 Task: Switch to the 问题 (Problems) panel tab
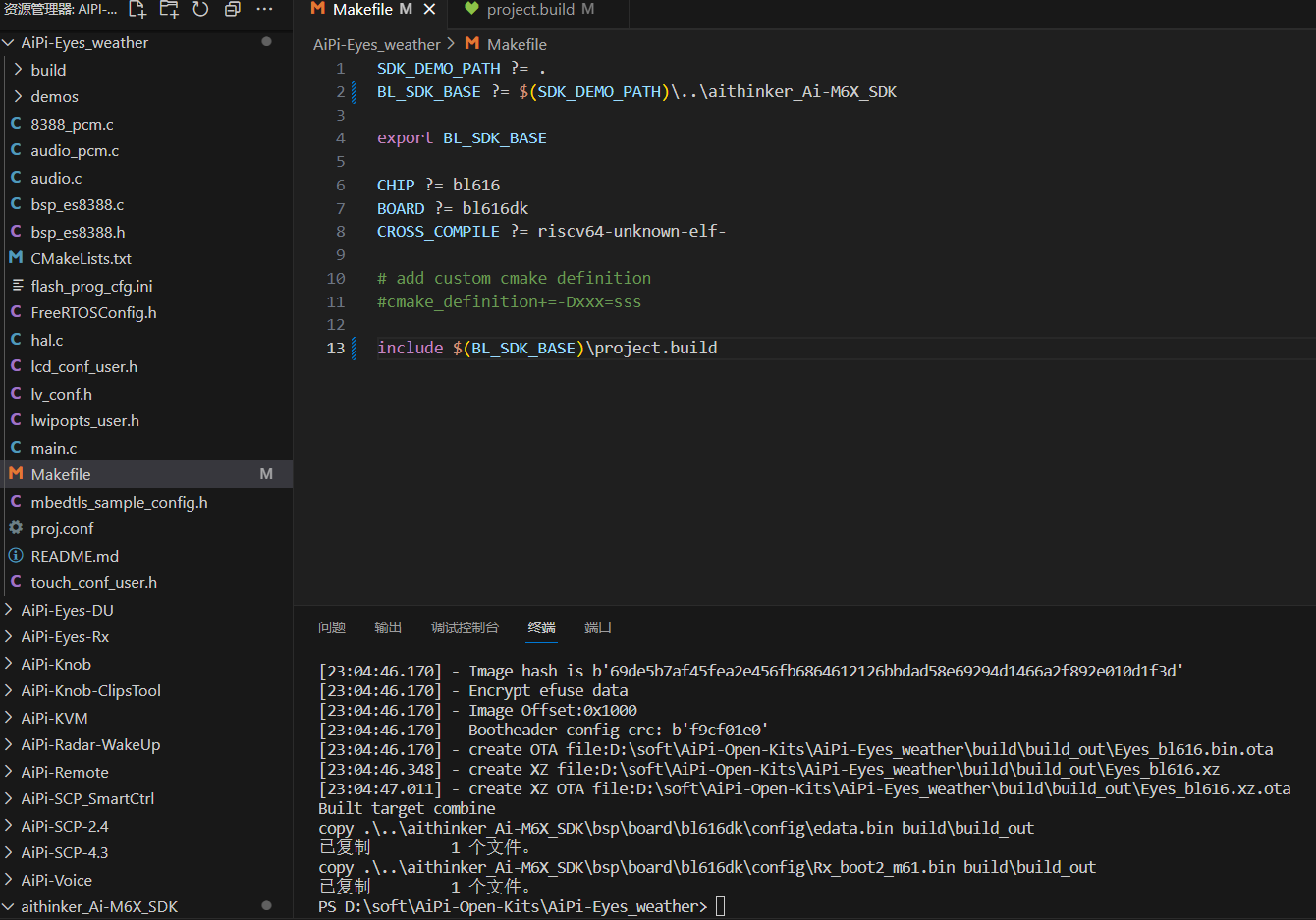332,627
